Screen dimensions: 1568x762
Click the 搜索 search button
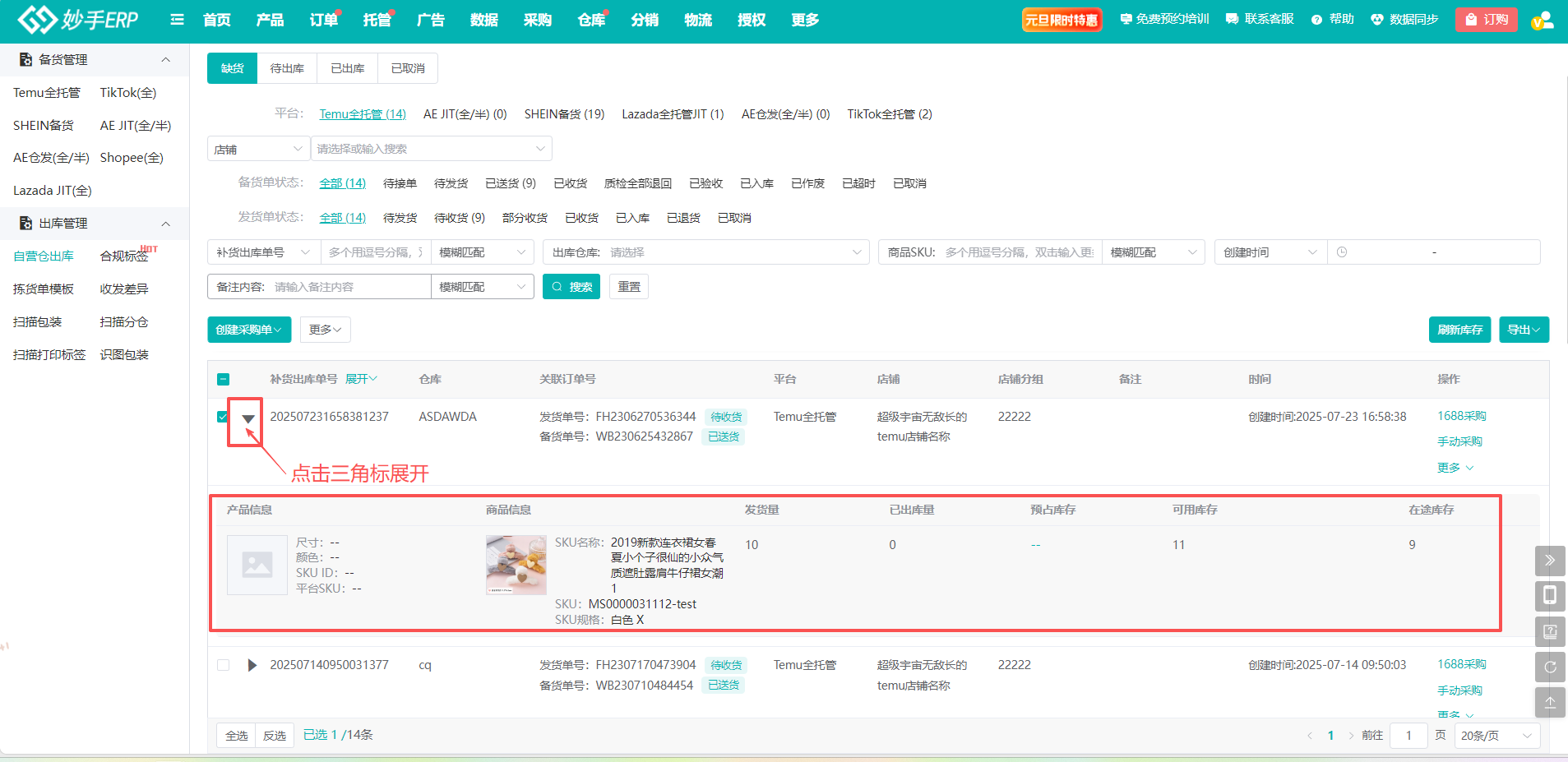tap(571, 287)
